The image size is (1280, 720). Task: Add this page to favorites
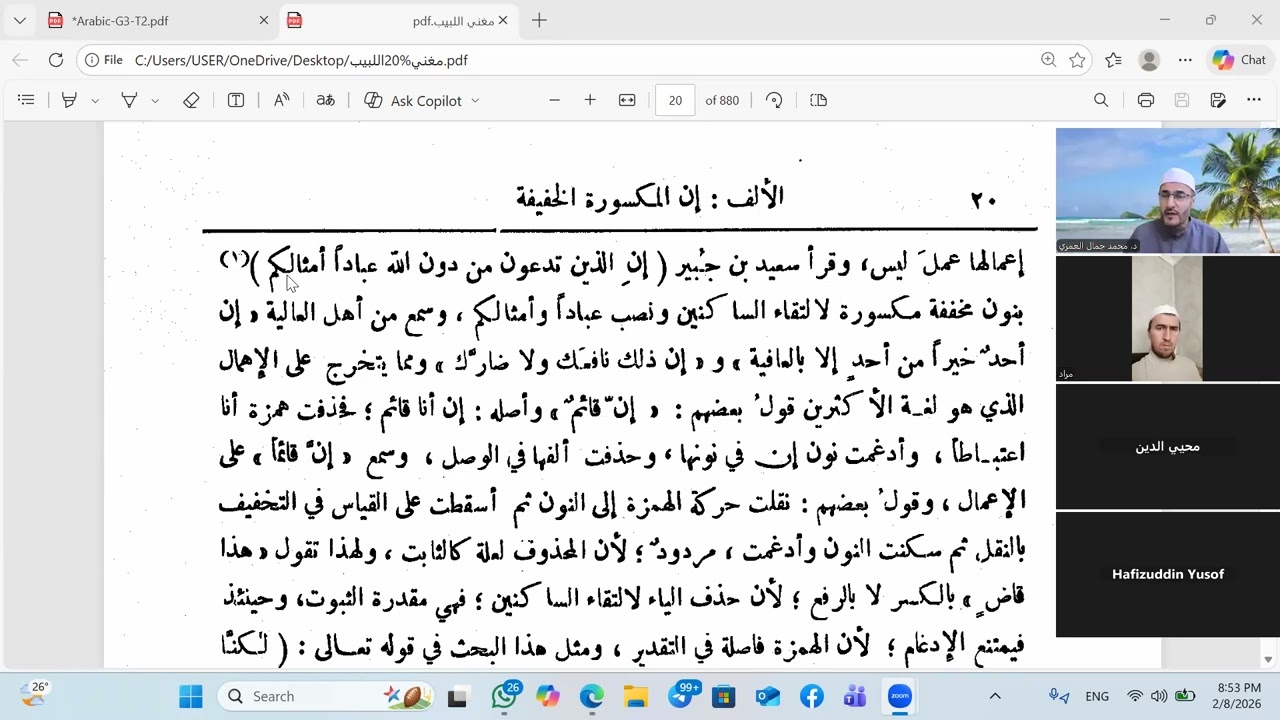(x=1077, y=60)
